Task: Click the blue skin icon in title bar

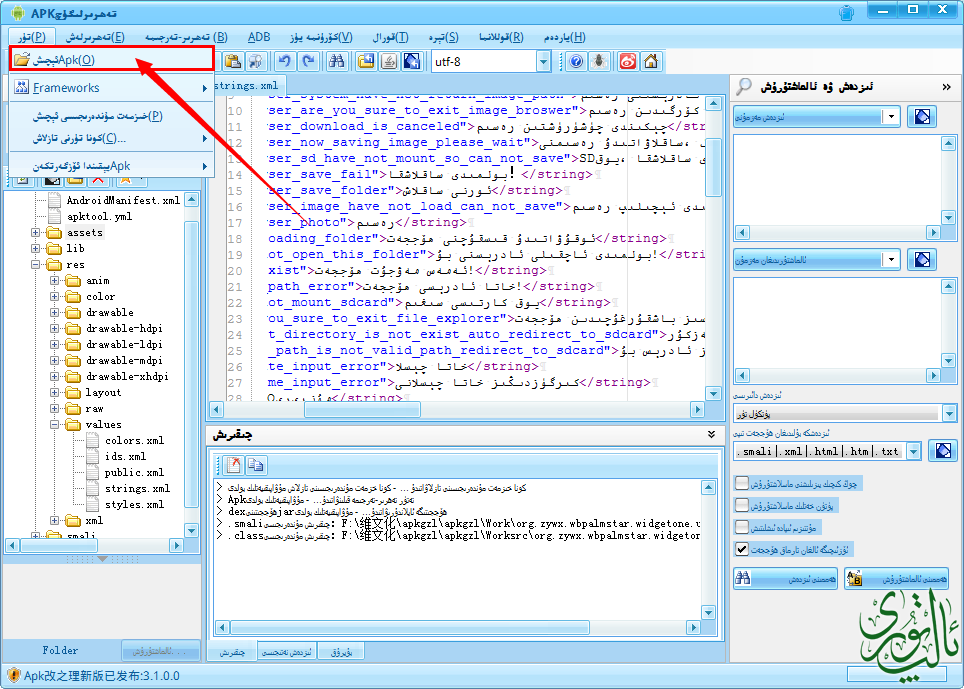Action: 847,12
